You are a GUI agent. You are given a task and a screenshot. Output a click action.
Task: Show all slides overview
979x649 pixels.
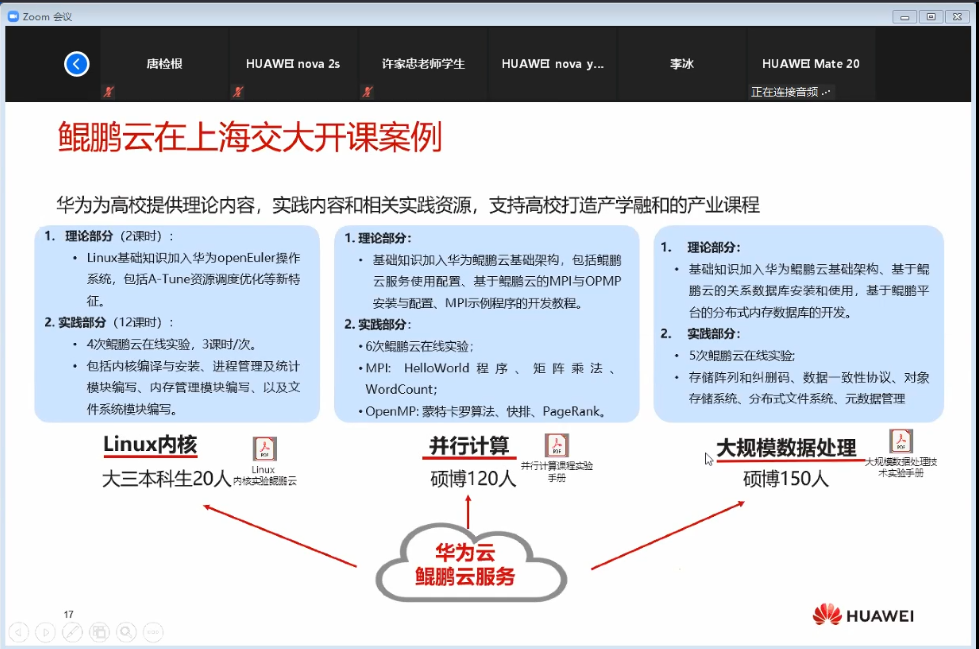[x=99, y=631]
